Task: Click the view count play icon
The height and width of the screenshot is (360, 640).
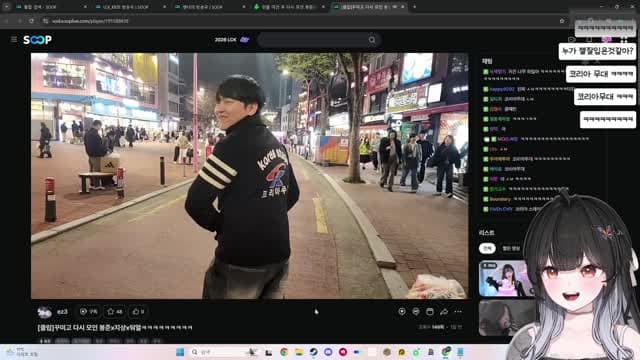Action: pyautogui.click(x=83, y=311)
